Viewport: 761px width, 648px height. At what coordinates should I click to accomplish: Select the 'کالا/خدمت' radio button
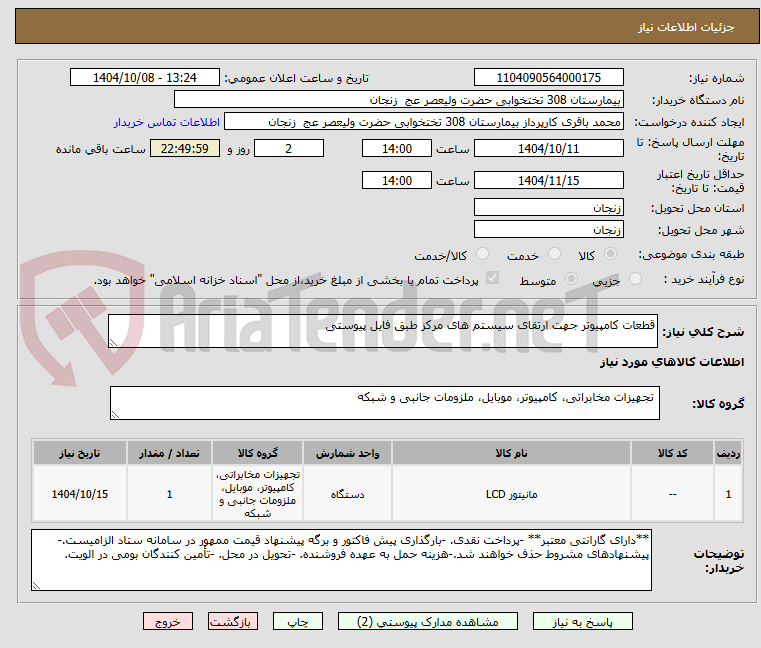click(x=482, y=254)
